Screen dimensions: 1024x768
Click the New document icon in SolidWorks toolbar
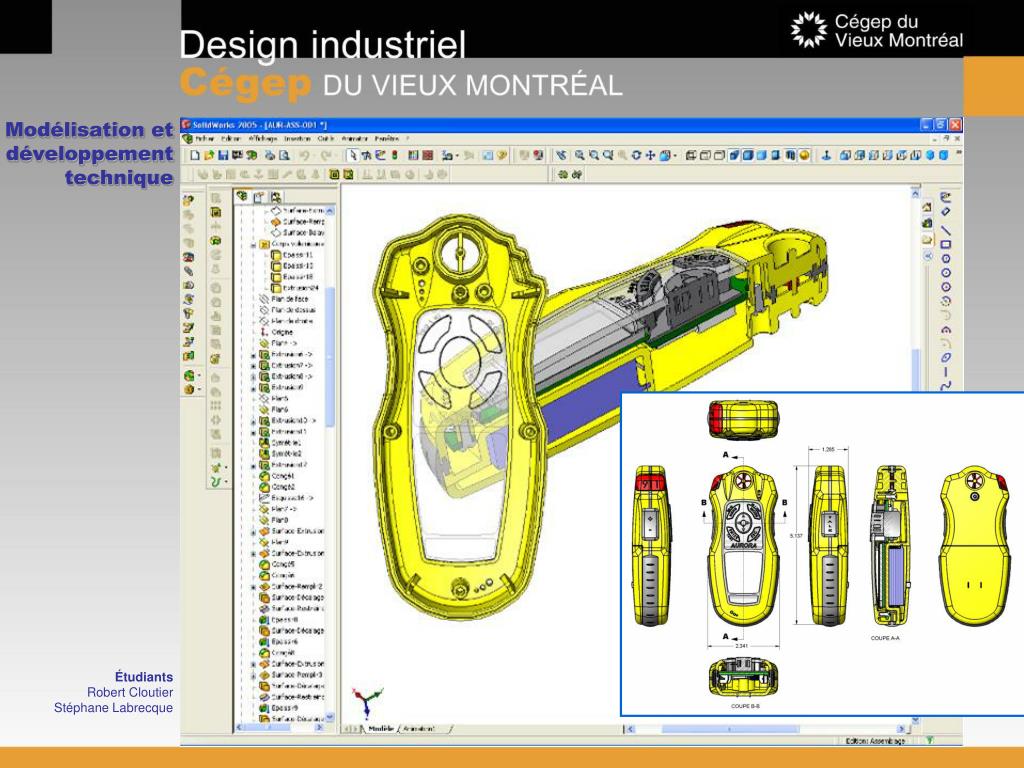(x=195, y=155)
